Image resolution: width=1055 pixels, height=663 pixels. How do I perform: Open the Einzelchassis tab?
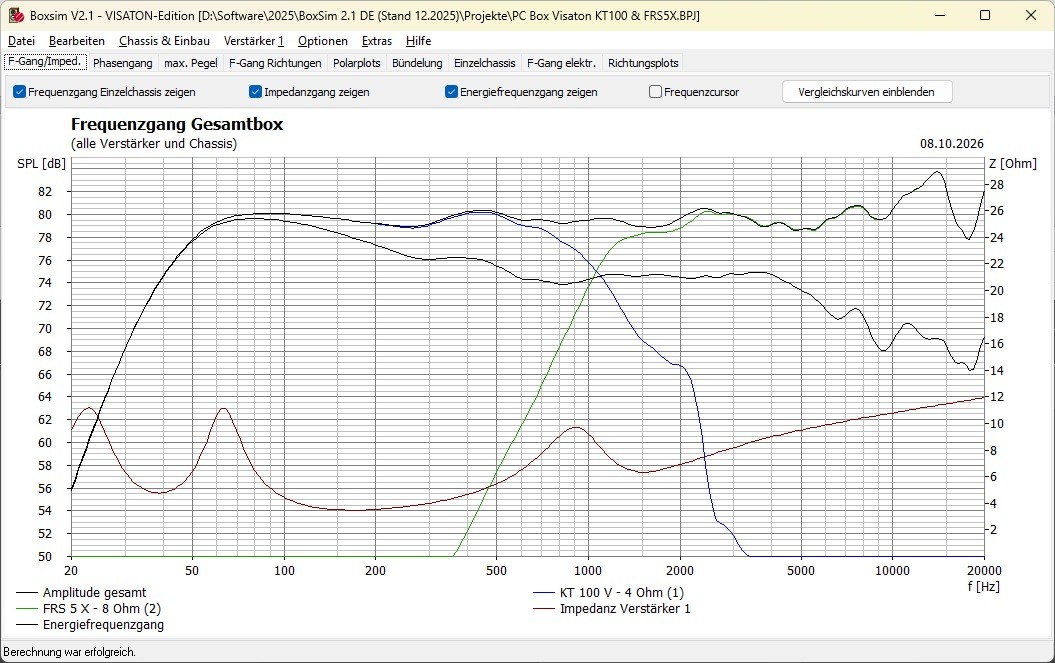pyautogui.click(x=484, y=63)
